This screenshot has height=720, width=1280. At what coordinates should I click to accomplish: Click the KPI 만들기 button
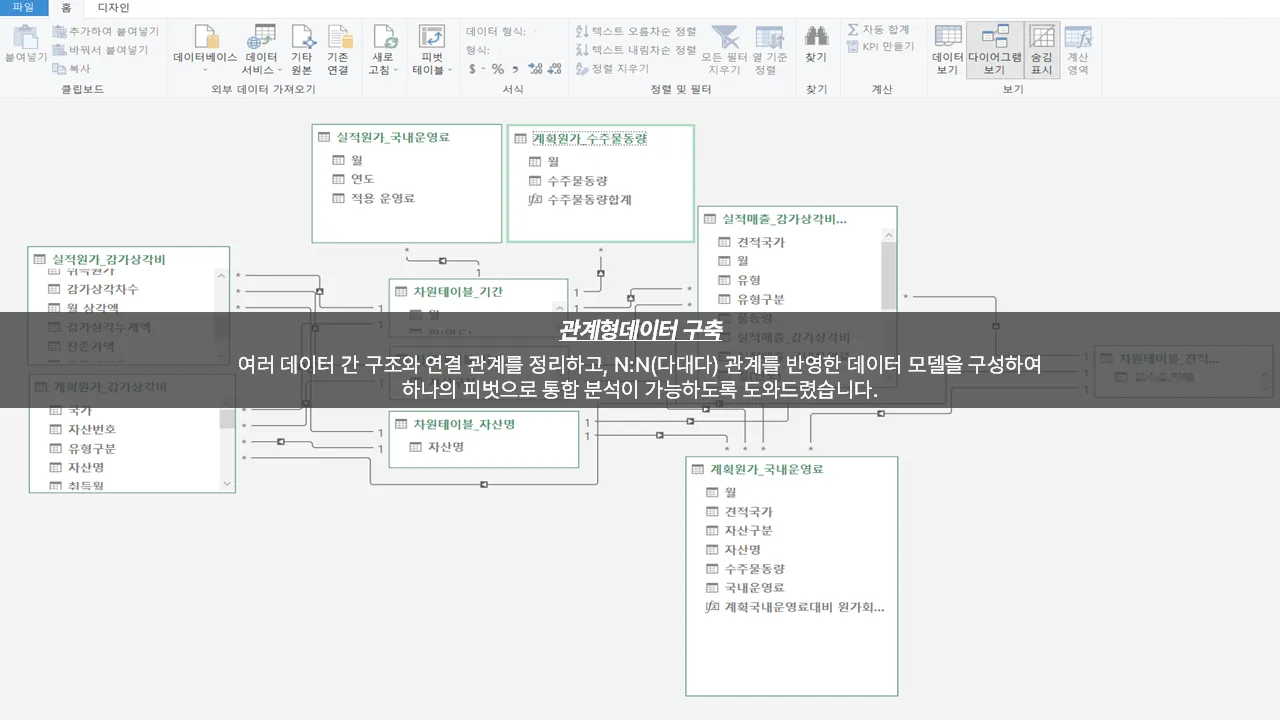point(880,47)
